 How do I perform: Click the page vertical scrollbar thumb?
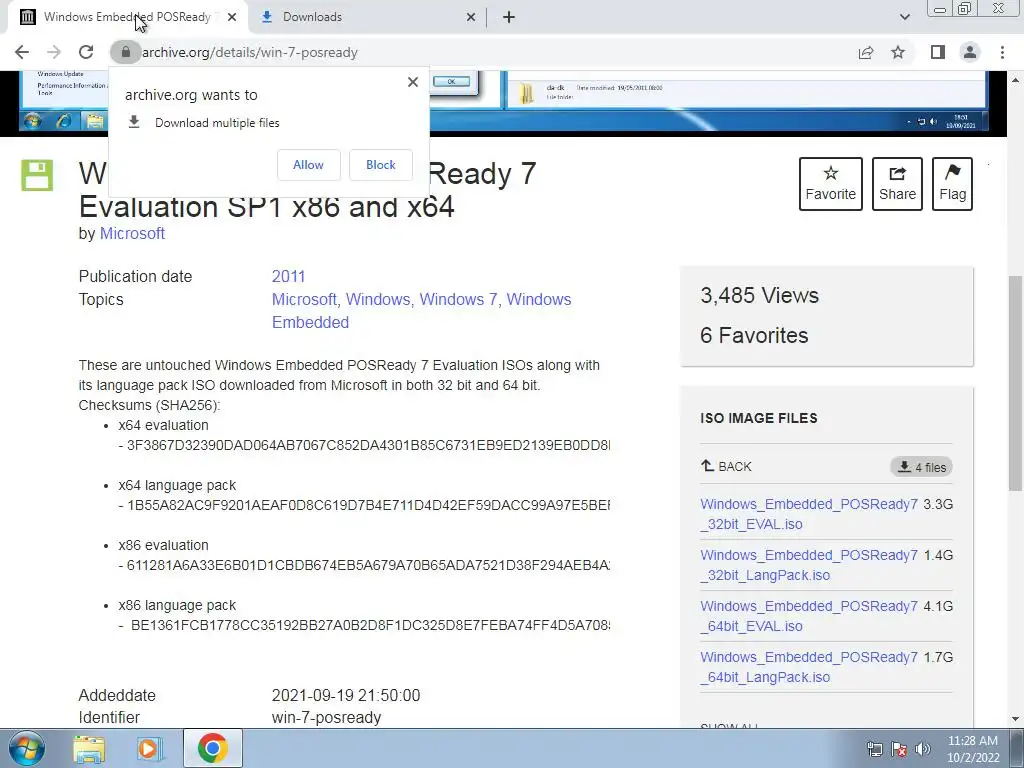pos(1015,383)
